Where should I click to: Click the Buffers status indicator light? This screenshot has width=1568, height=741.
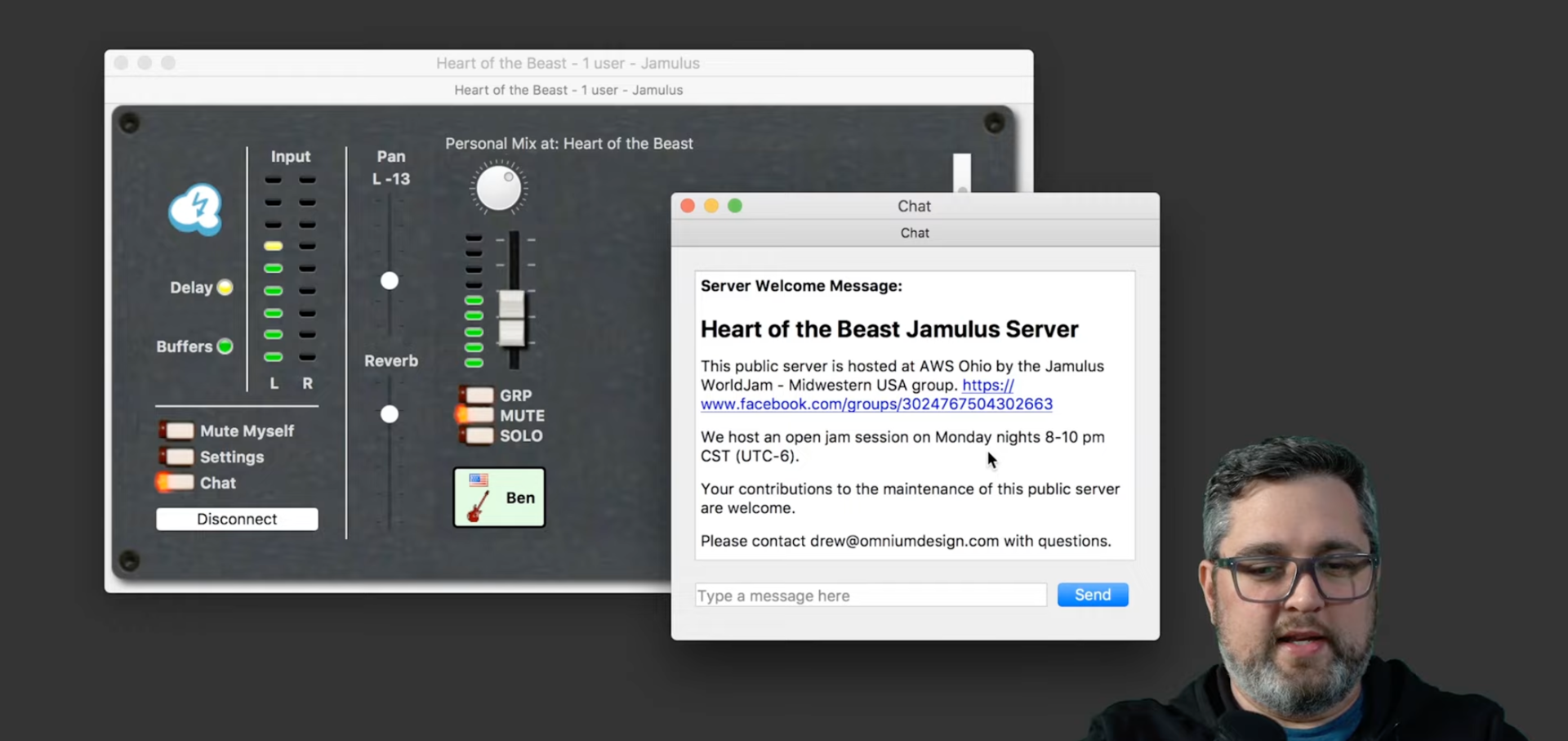[x=225, y=346]
